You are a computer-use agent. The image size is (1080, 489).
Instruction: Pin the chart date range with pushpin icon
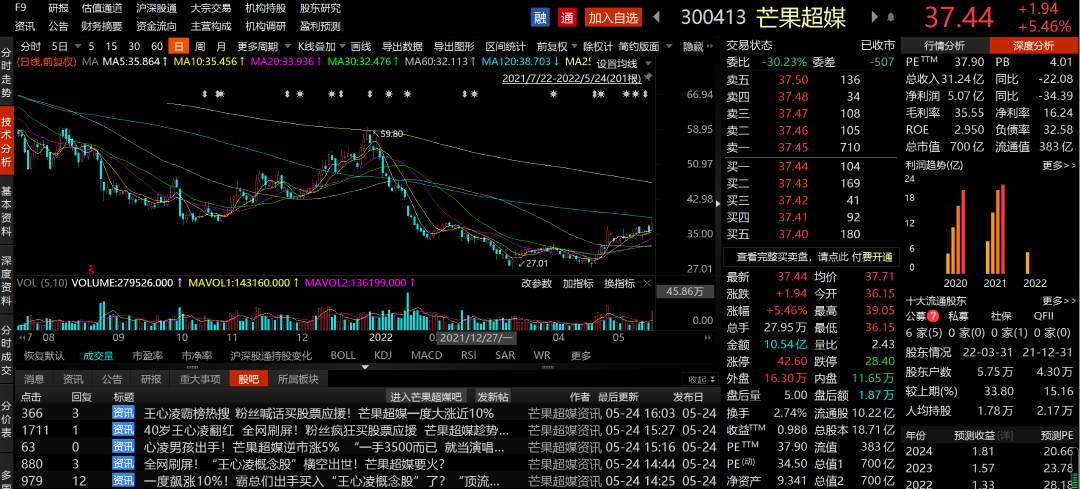[647, 78]
